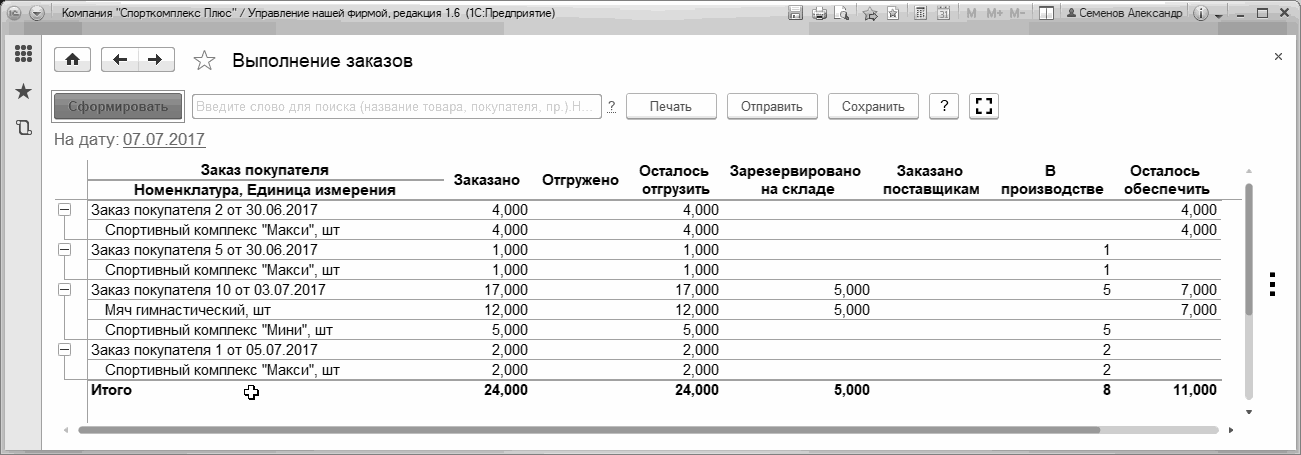
Task: Select the Спортивный комплекс "Мини", шт row
Action: pos(654,330)
